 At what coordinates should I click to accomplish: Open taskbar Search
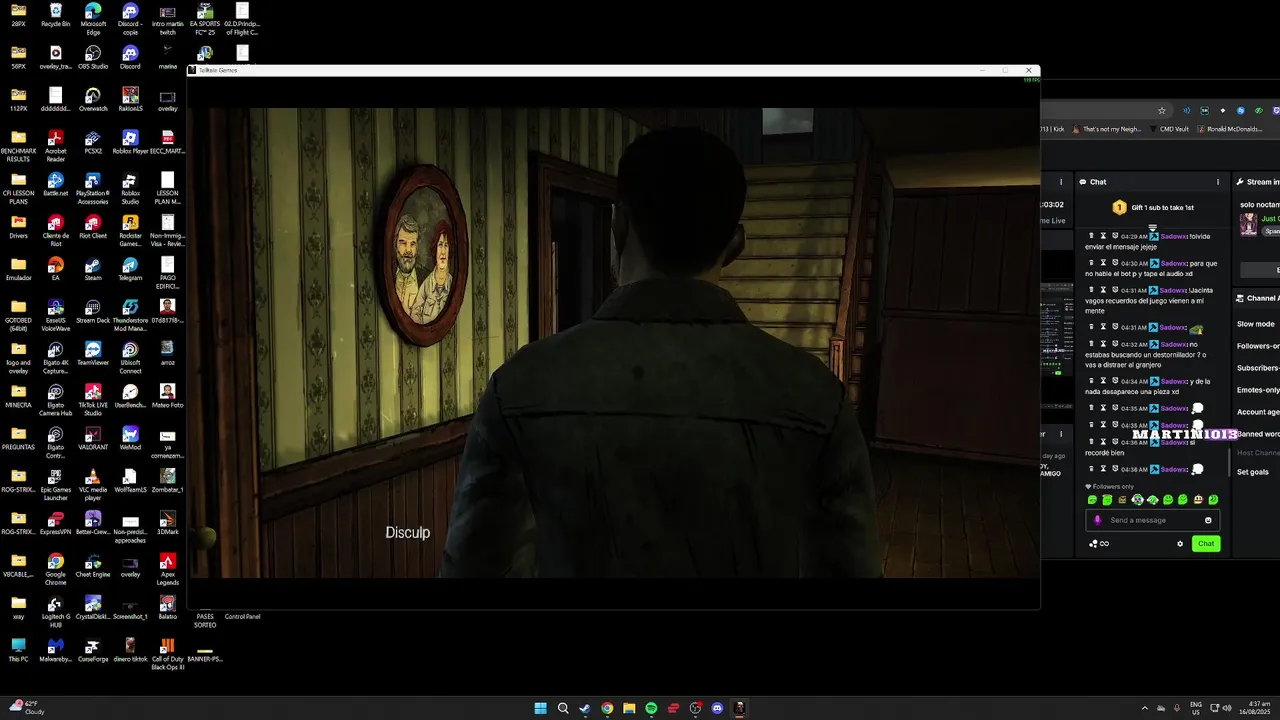pyautogui.click(x=563, y=708)
